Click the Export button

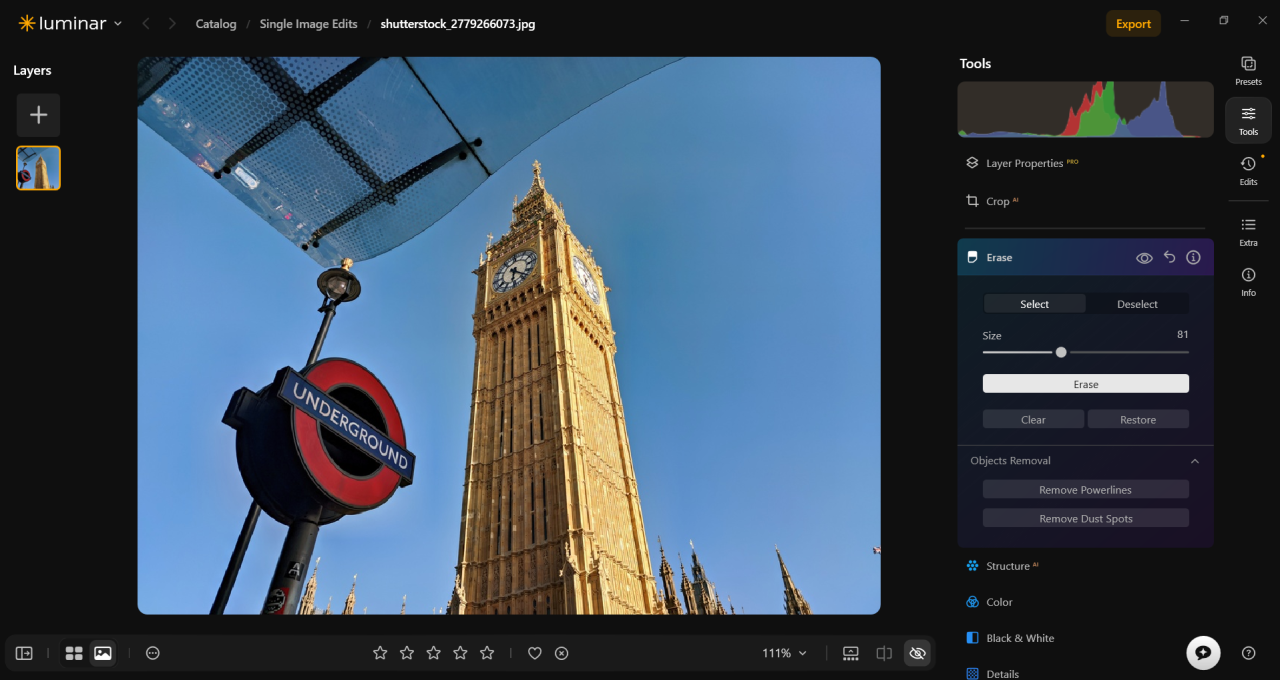(1133, 24)
